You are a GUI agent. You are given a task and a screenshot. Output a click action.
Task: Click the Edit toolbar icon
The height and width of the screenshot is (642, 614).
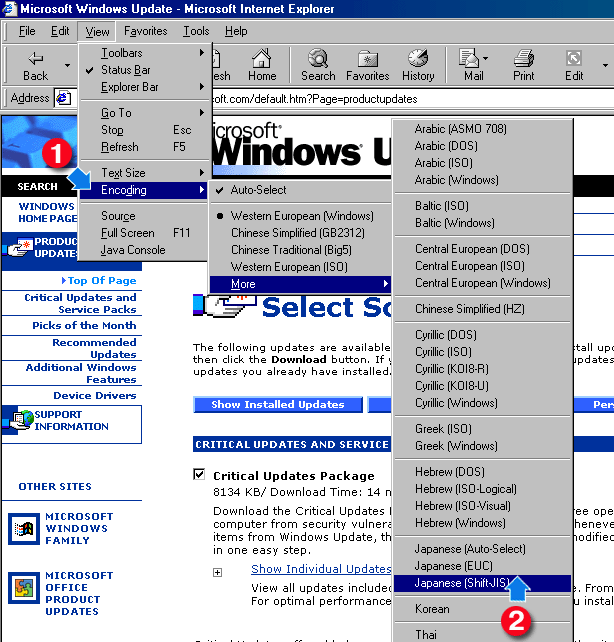click(574, 58)
